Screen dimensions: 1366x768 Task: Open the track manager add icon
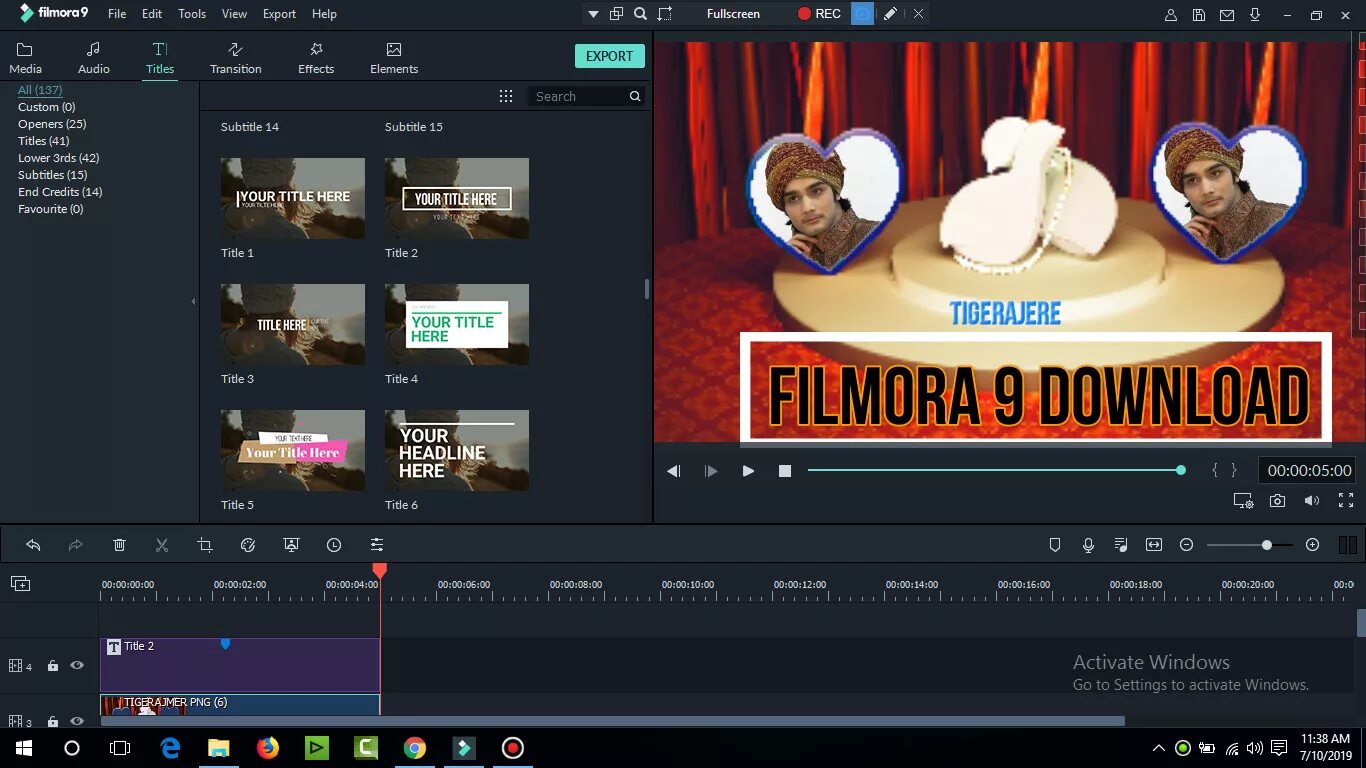point(20,583)
